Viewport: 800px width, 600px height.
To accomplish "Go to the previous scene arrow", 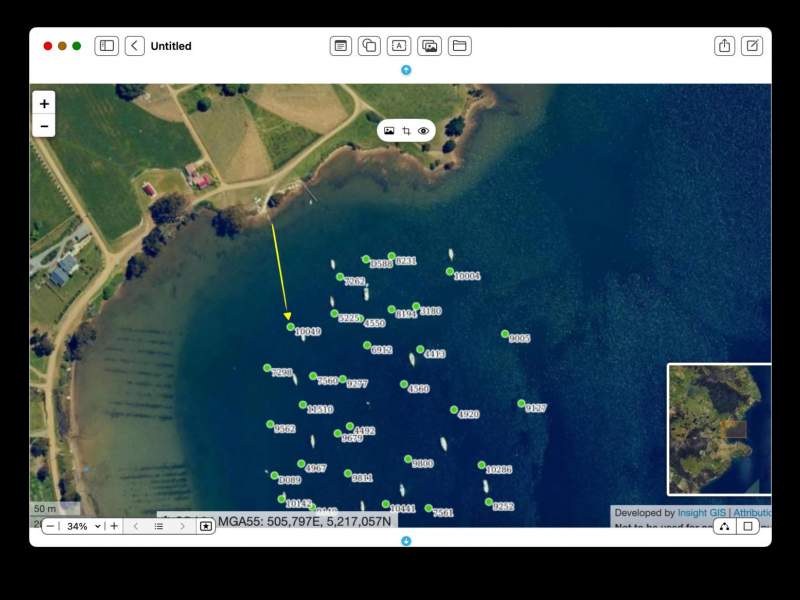I will coord(136,526).
